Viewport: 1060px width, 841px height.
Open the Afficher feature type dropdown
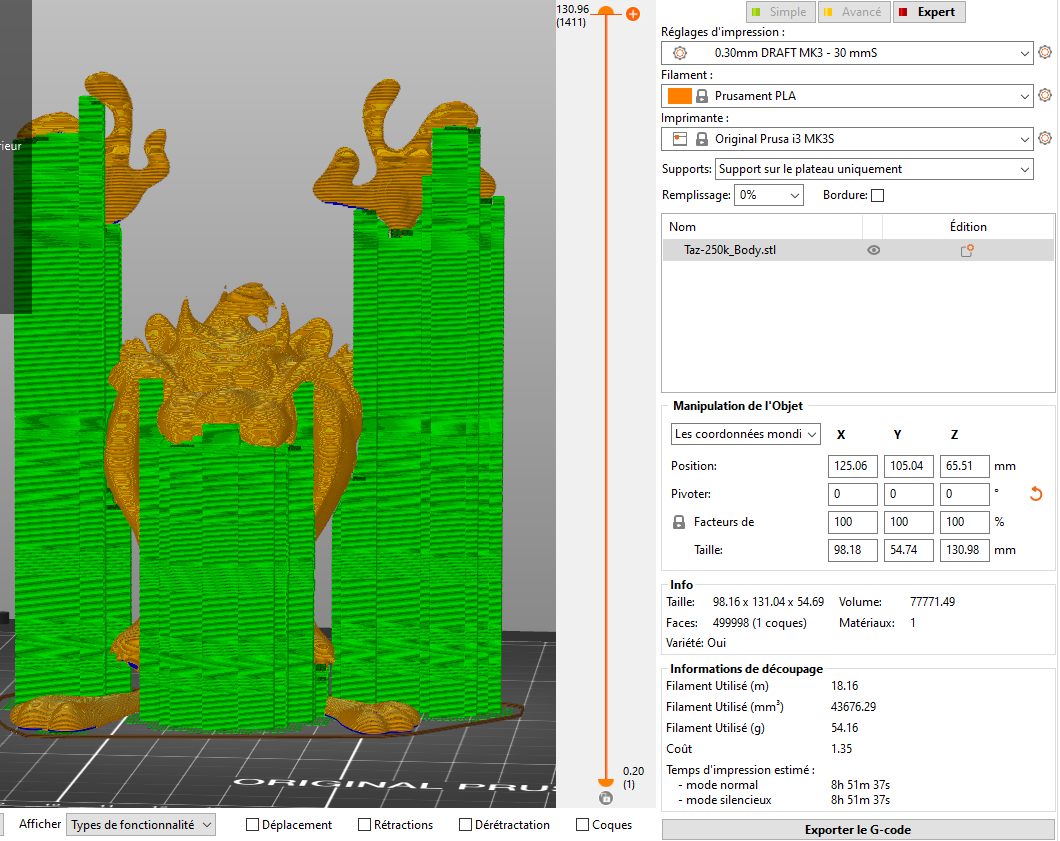coord(141,825)
